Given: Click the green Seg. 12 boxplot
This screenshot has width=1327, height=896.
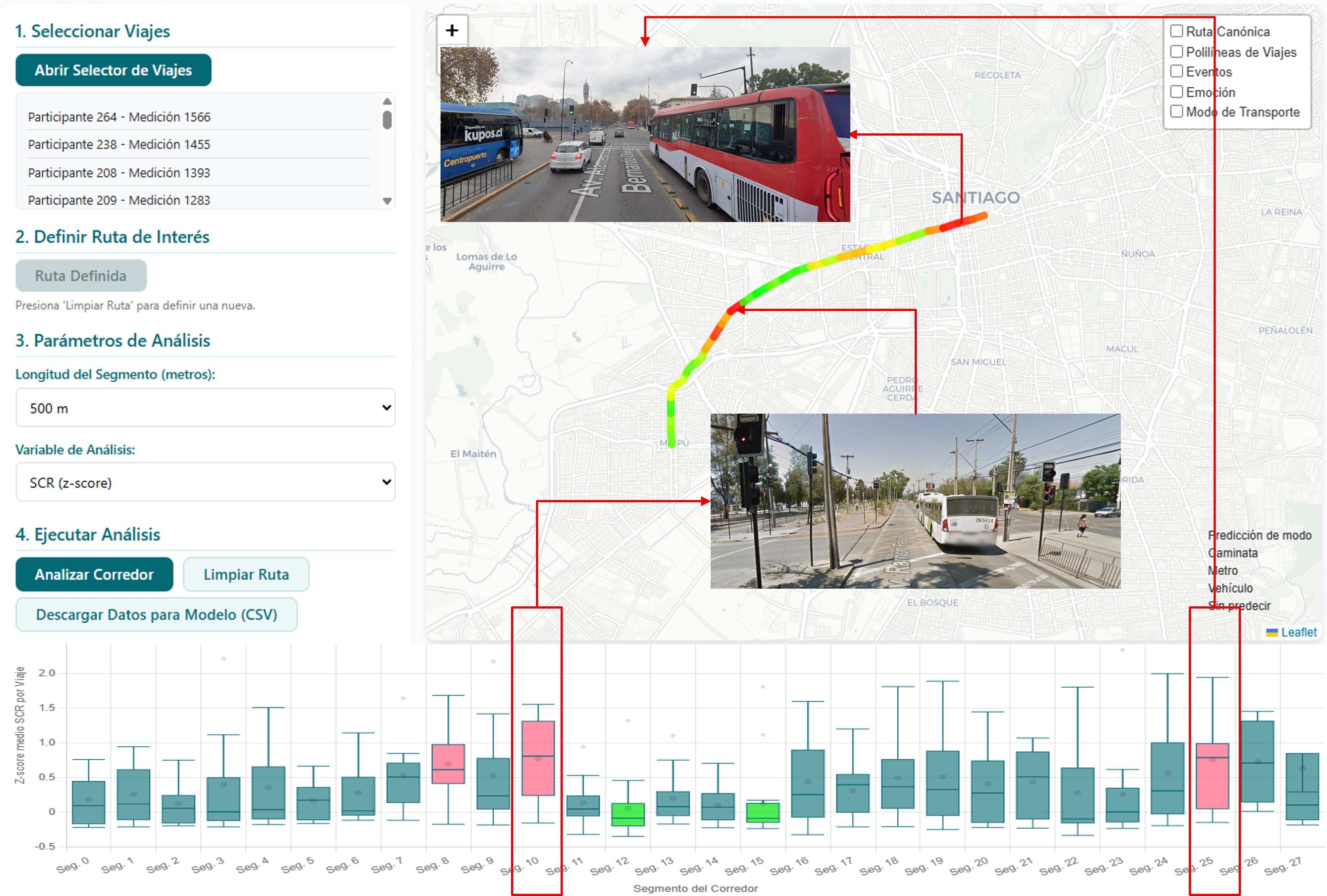Looking at the screenshot, I should click(x=628, y=814).
